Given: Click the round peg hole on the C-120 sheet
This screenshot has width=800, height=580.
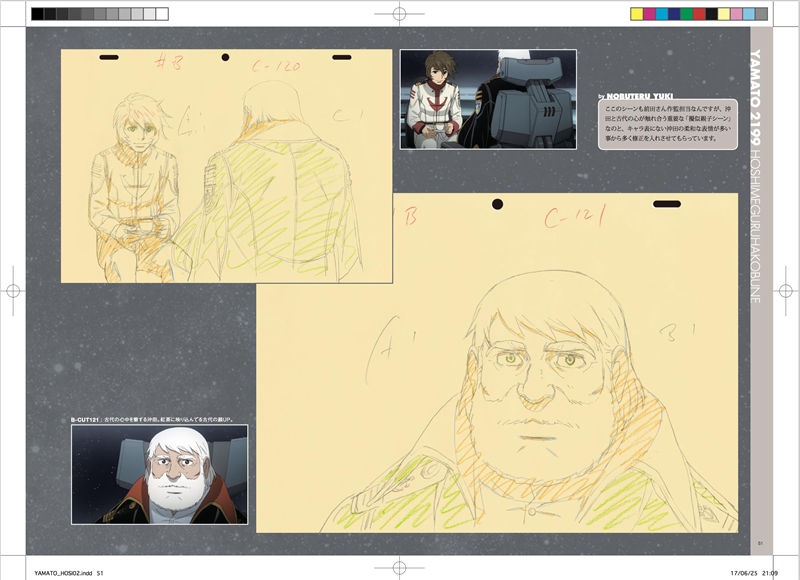Looking at the screenshot, I should coord(225,57).
